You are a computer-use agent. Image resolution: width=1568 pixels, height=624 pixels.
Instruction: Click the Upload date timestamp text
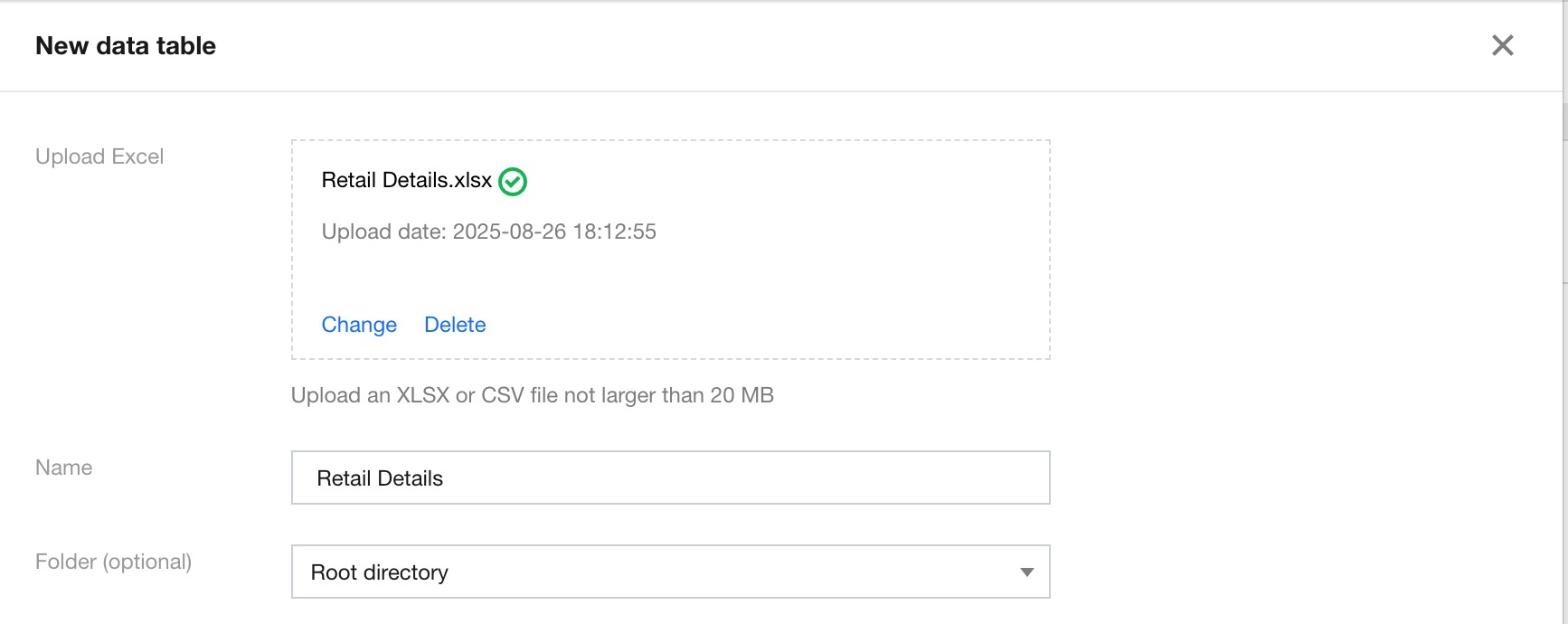488,232
